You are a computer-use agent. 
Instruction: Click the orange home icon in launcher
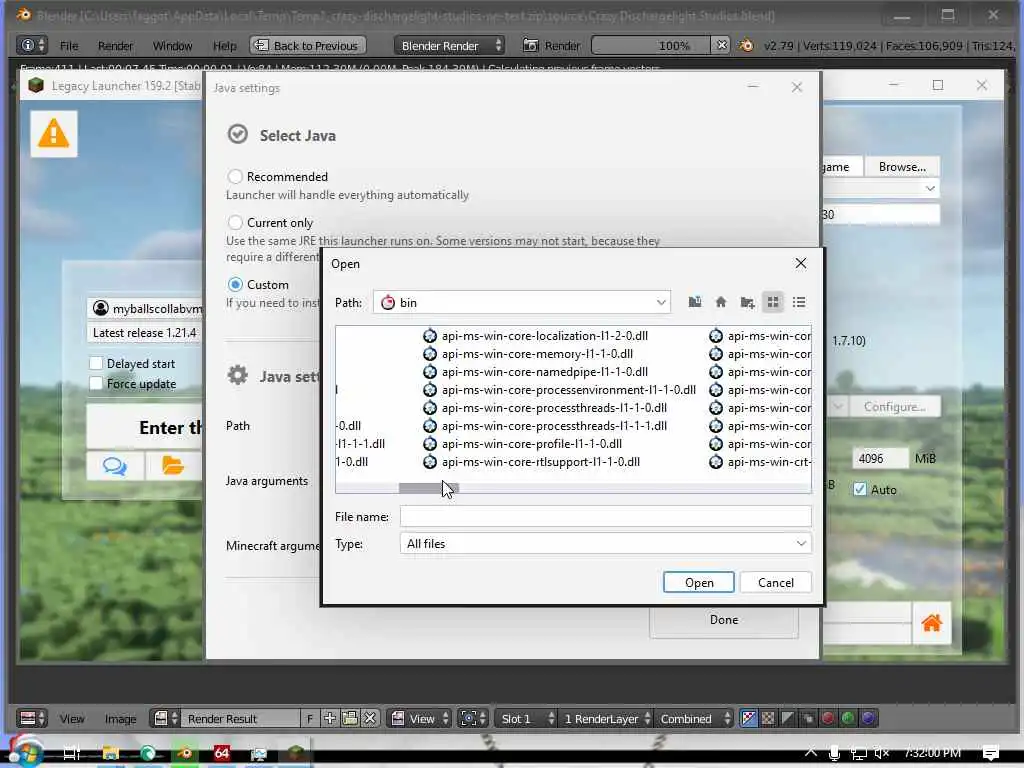tap(931, 623)
